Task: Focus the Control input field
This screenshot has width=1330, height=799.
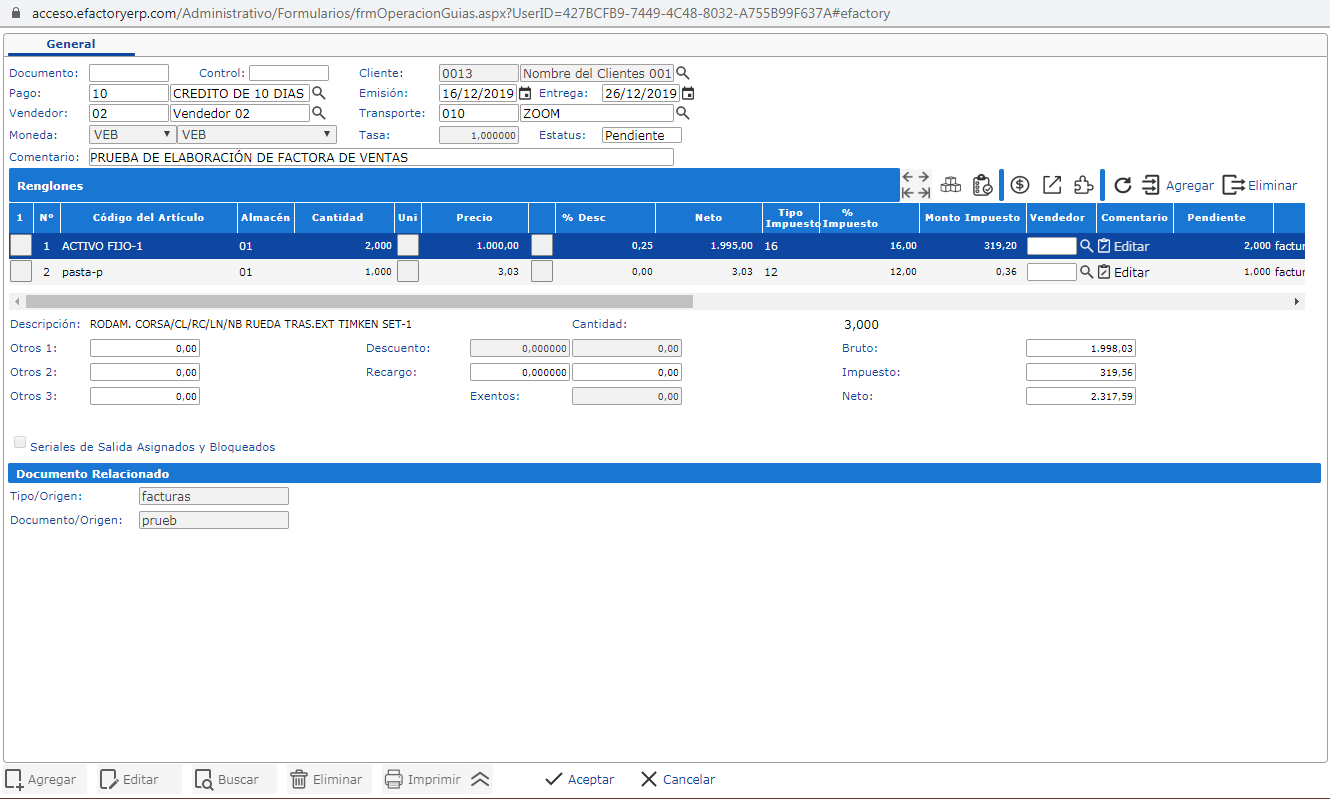Action: coord(289,73)
